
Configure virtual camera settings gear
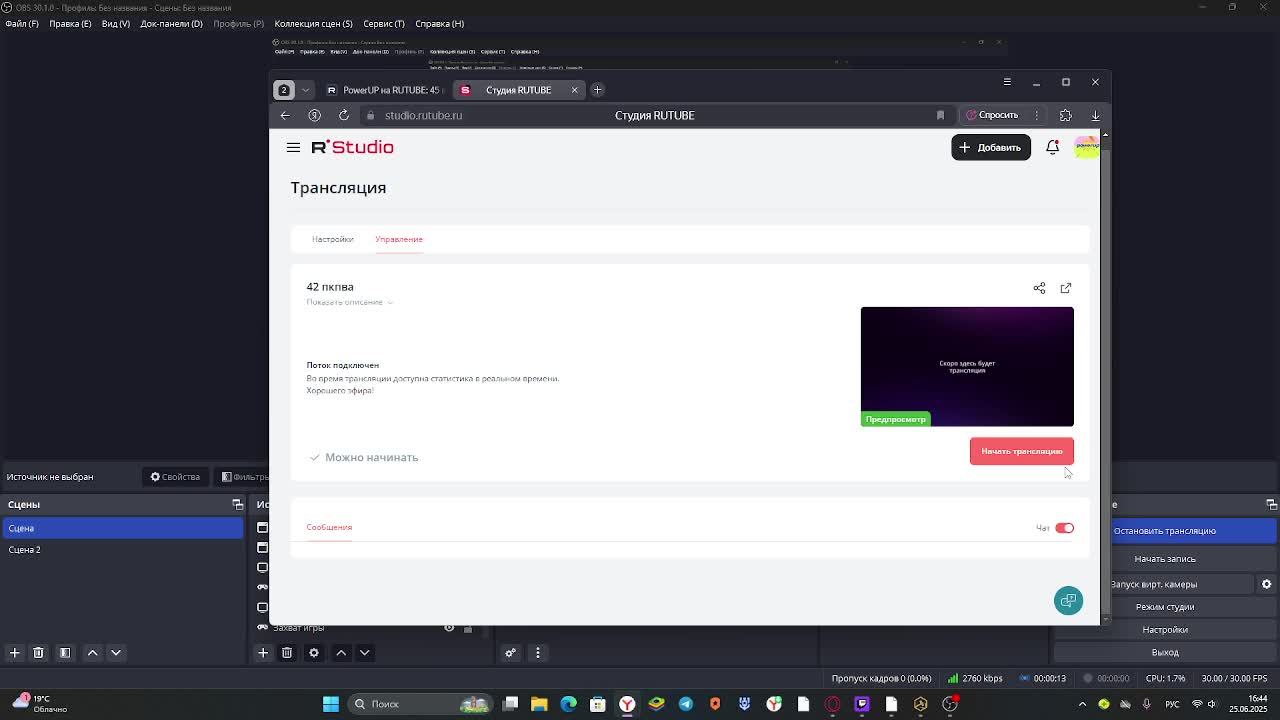click(1266, 584)
